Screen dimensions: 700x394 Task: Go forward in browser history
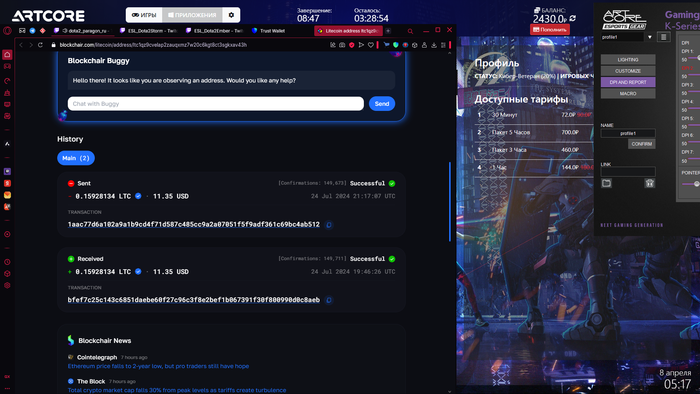[31, 45]
